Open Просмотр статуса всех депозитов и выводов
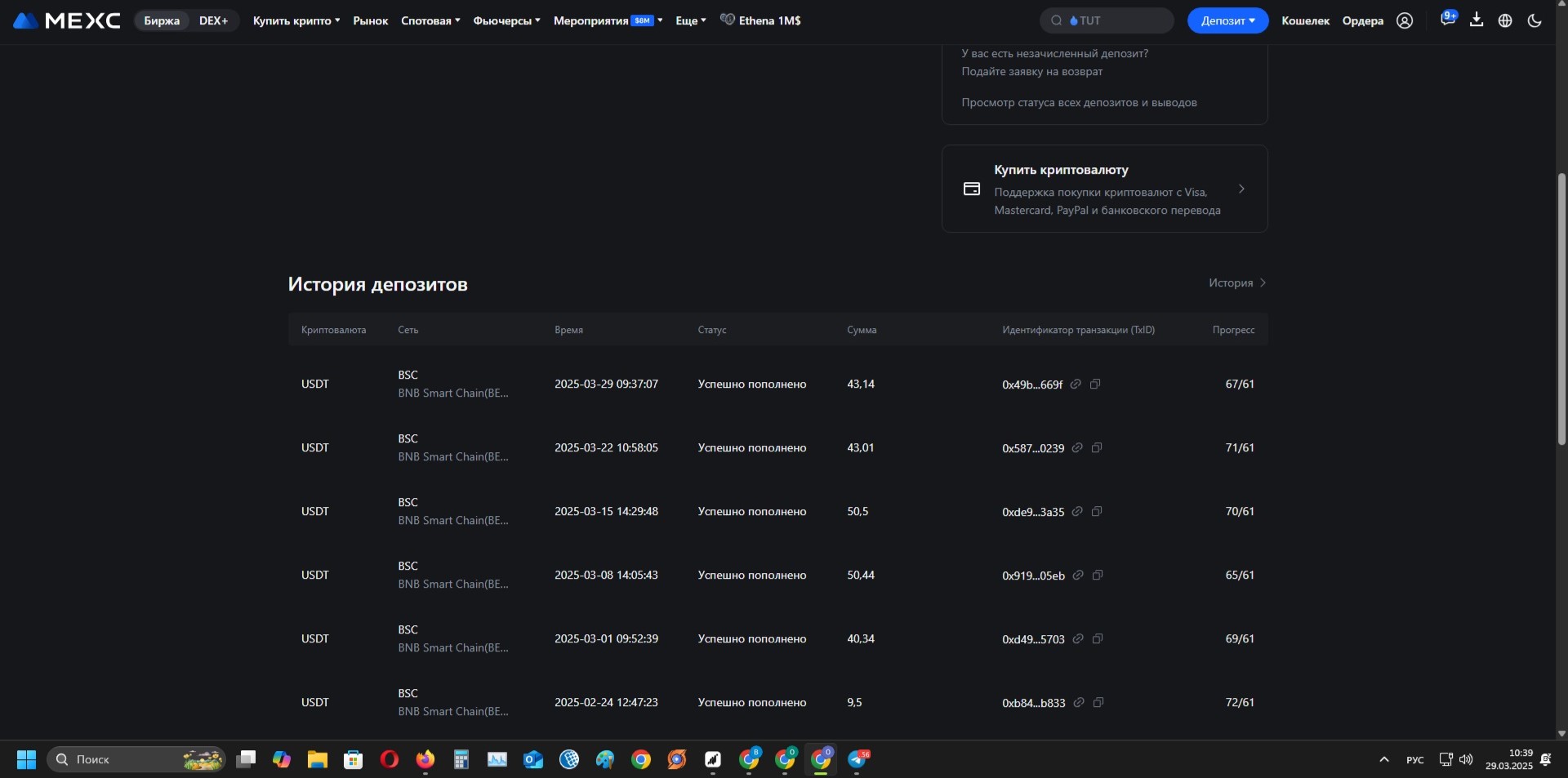The height and width of the screenshot is (778, 1568). [1079, 102]
